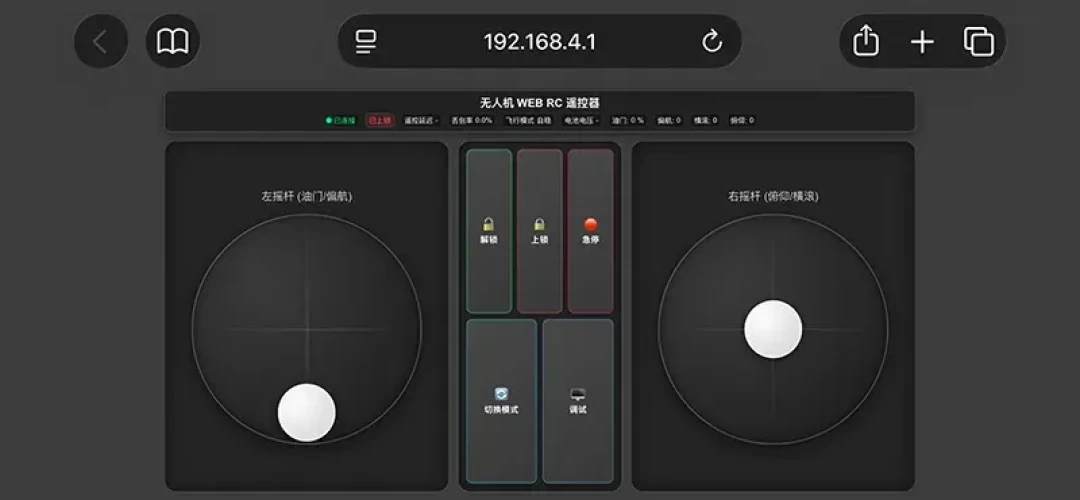The image size is (1080, 500).
Task: Click the 电池电压 status entry
Action: [582, 121]
